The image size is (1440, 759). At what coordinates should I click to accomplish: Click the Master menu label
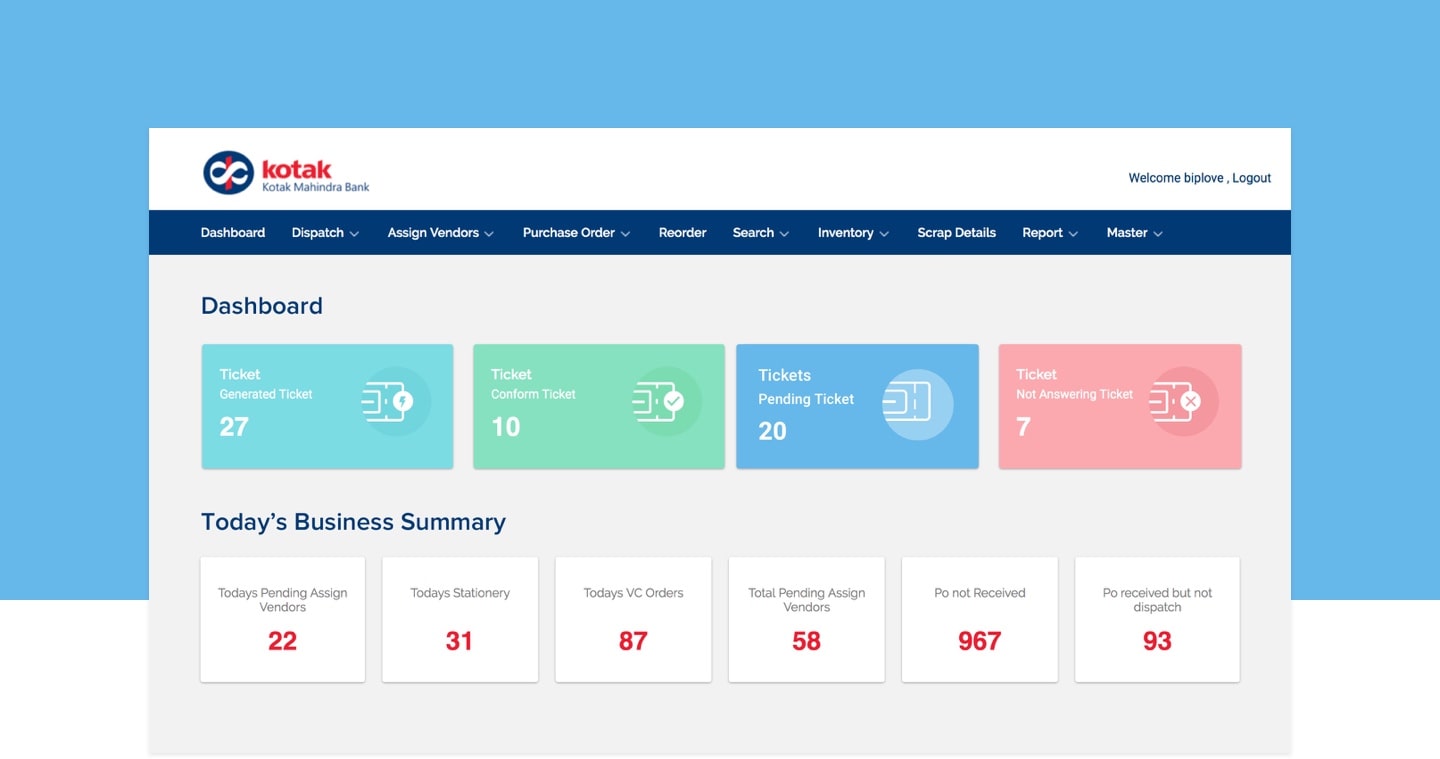point(1127,233)
